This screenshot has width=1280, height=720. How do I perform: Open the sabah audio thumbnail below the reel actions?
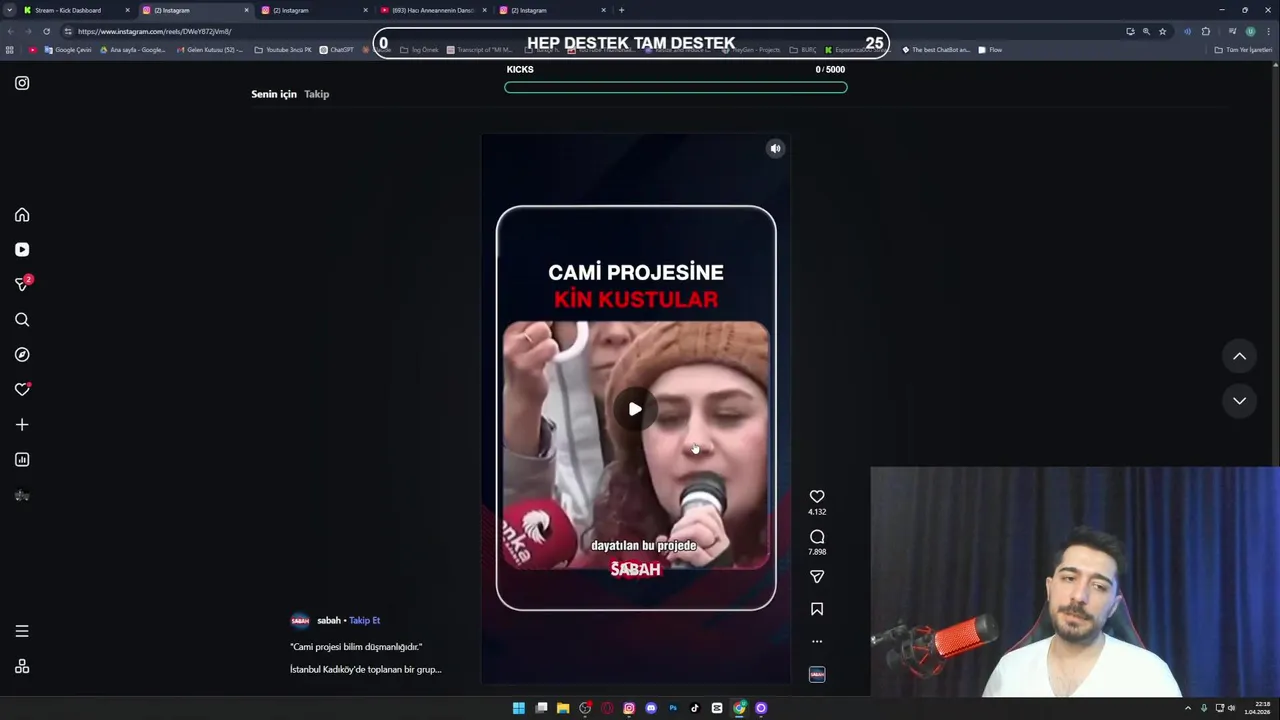[817, 674]
